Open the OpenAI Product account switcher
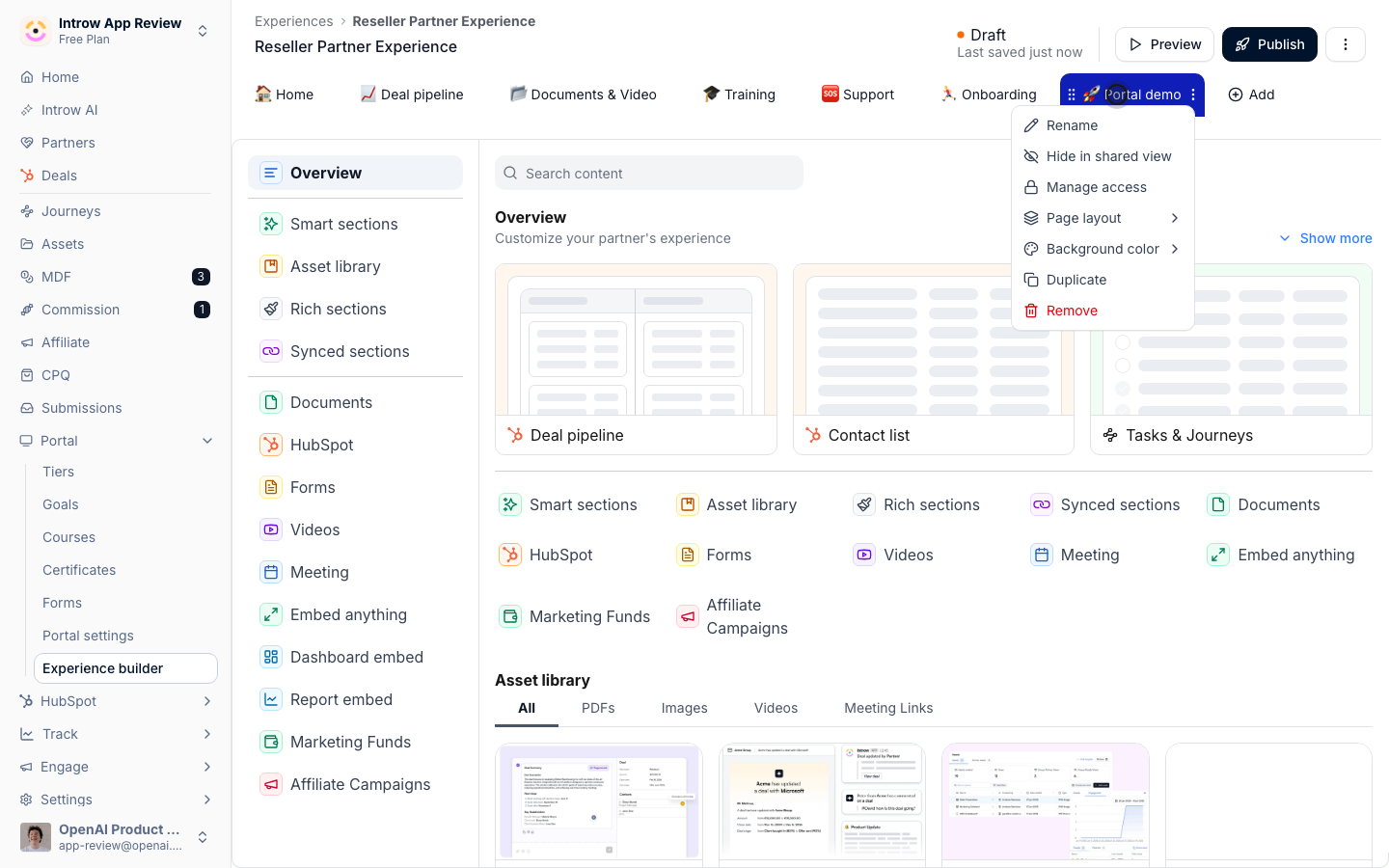The image size is (1389, 868). tap(115, 837)
